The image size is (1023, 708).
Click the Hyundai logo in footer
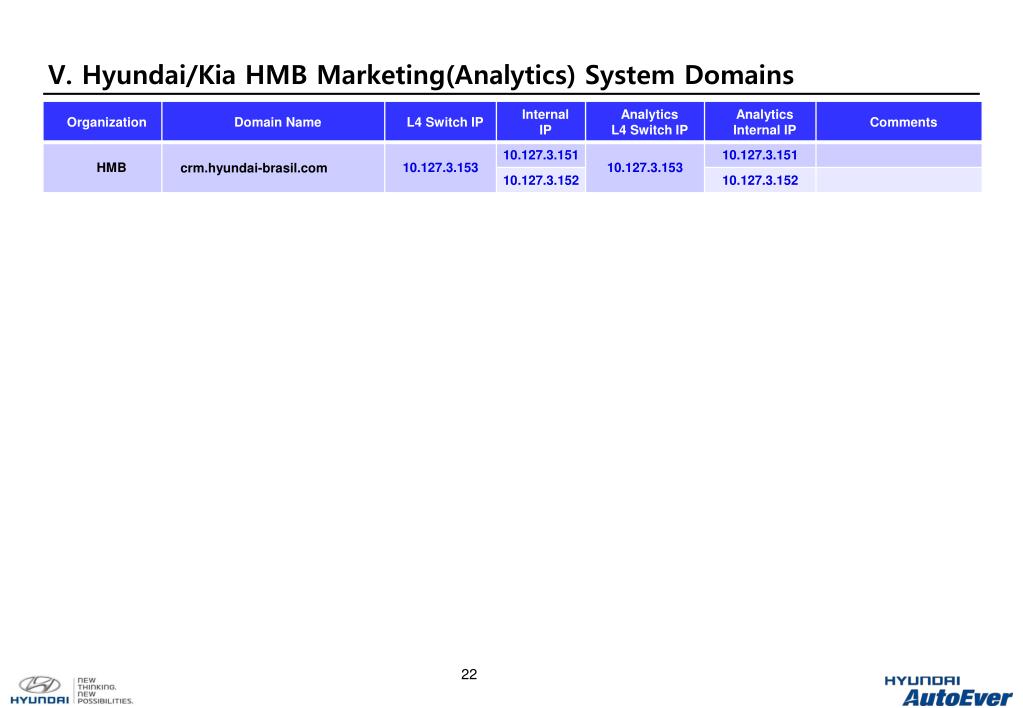click(x=39, y=690)
